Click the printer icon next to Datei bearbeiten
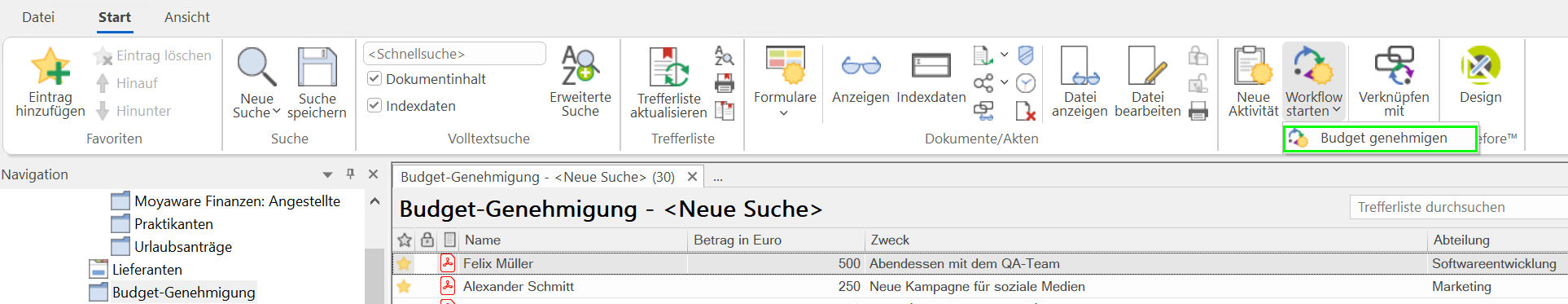The height and width of the screenshot is (304, 1568). tap(1198, 110)
